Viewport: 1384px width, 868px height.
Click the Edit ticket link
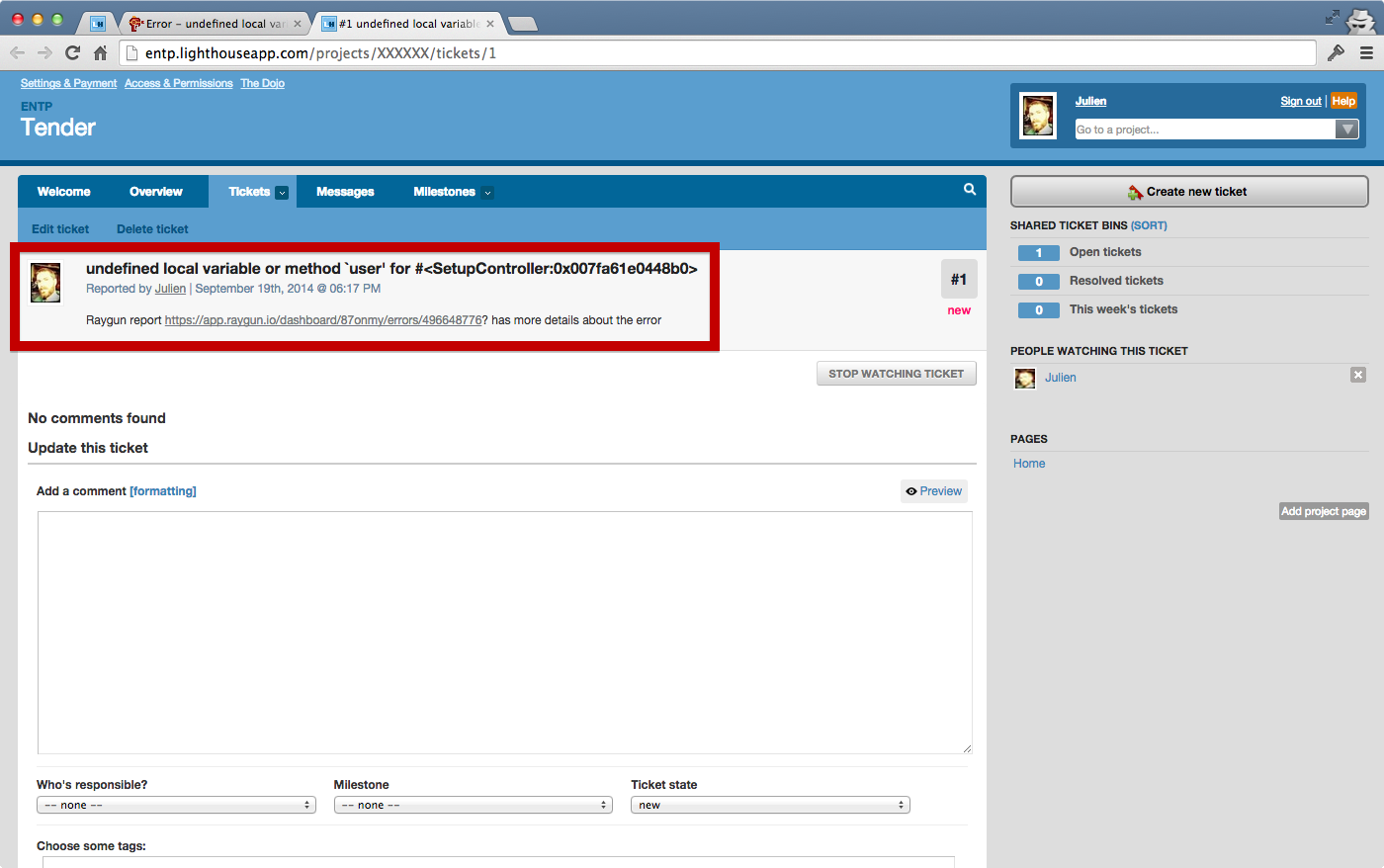[60, 229]
